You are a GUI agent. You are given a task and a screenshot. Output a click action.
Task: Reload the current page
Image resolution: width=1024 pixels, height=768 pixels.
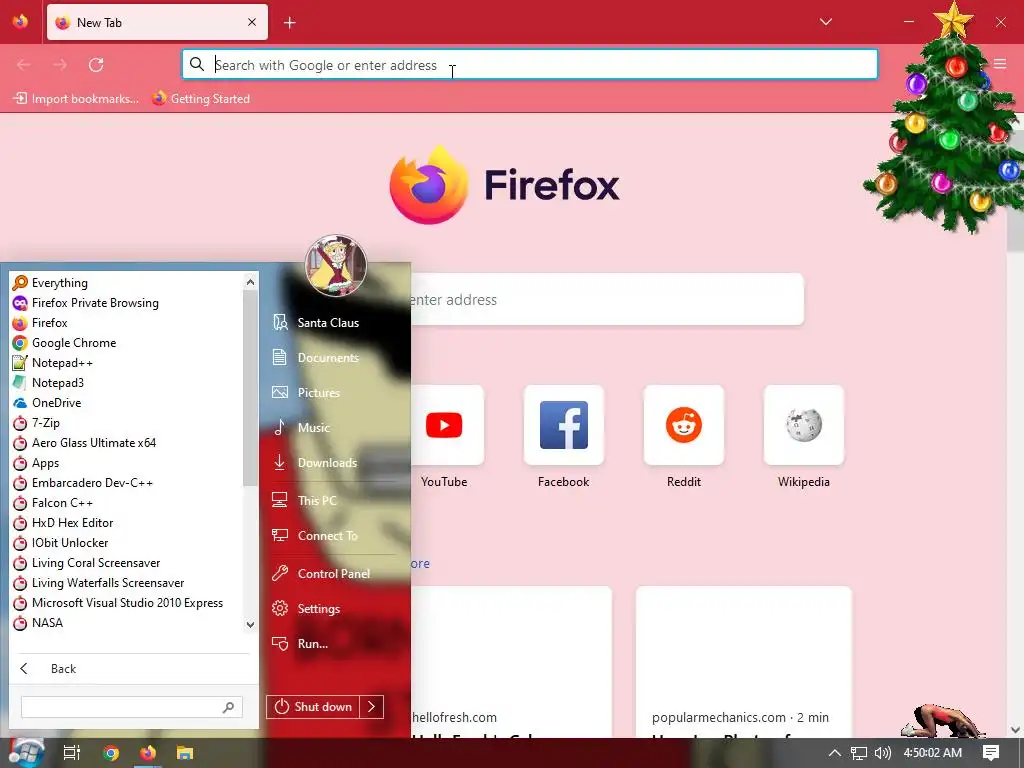coord(96,65)
